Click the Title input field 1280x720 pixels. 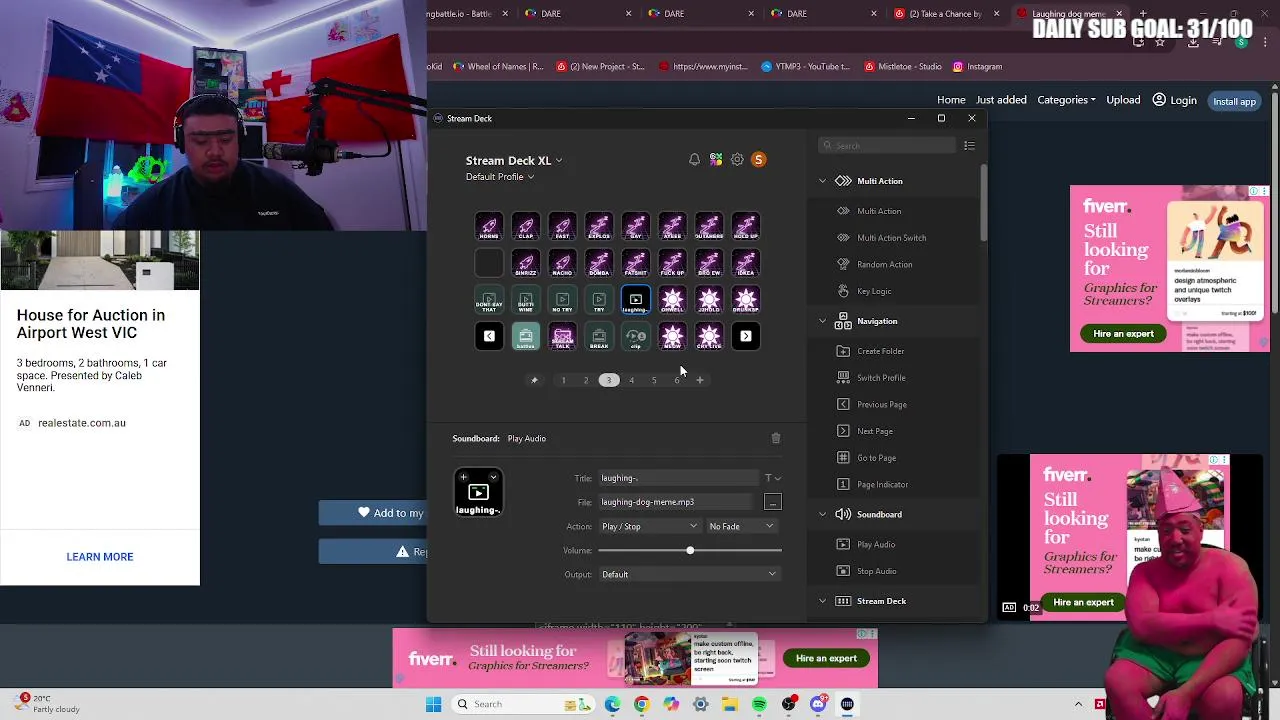point(678,478)
